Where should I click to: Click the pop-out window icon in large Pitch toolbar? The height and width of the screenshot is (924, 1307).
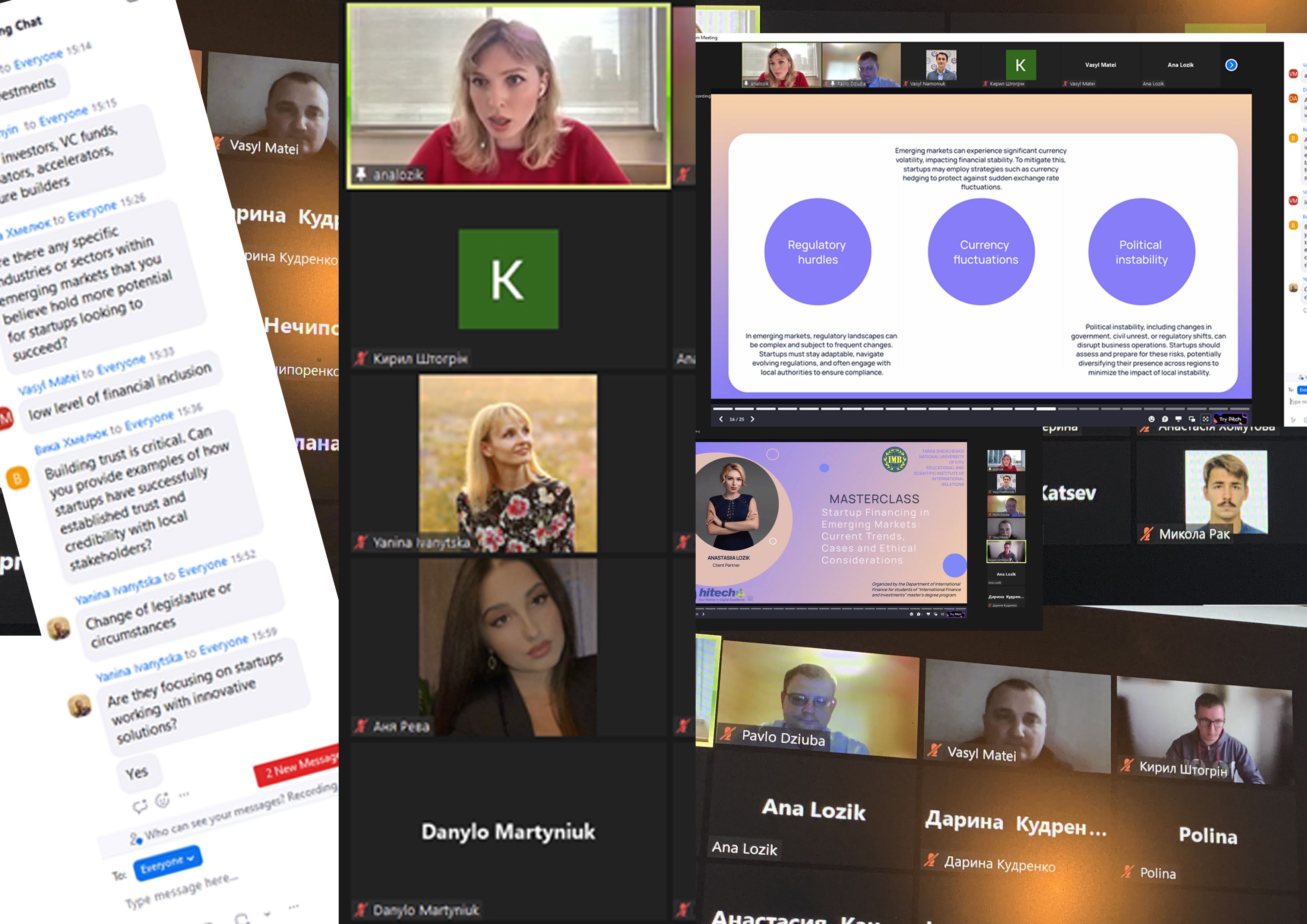[x=1192, y=419]
